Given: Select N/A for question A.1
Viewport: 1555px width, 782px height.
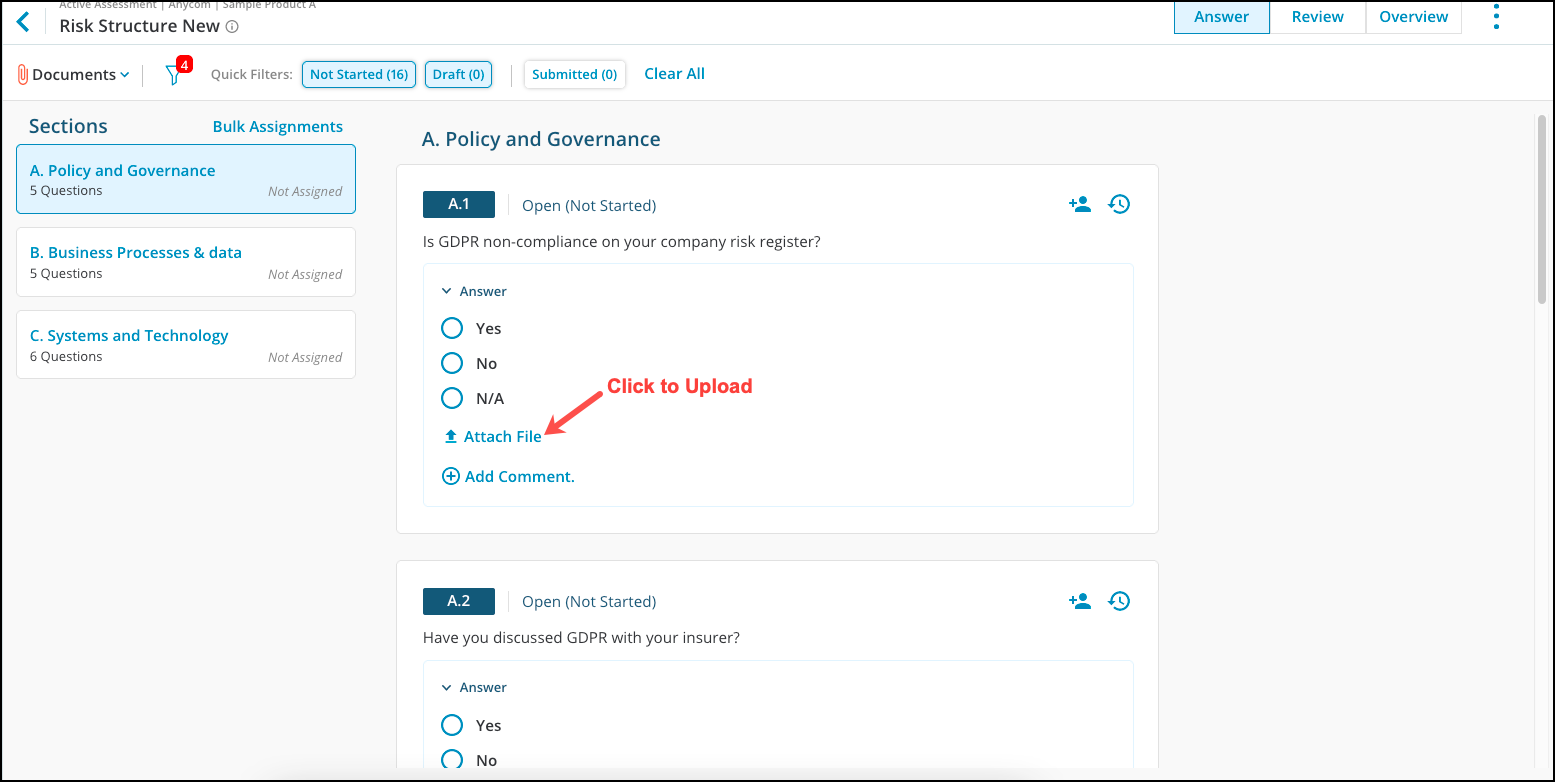Looking at the screenshot, I should coord(452,398).
